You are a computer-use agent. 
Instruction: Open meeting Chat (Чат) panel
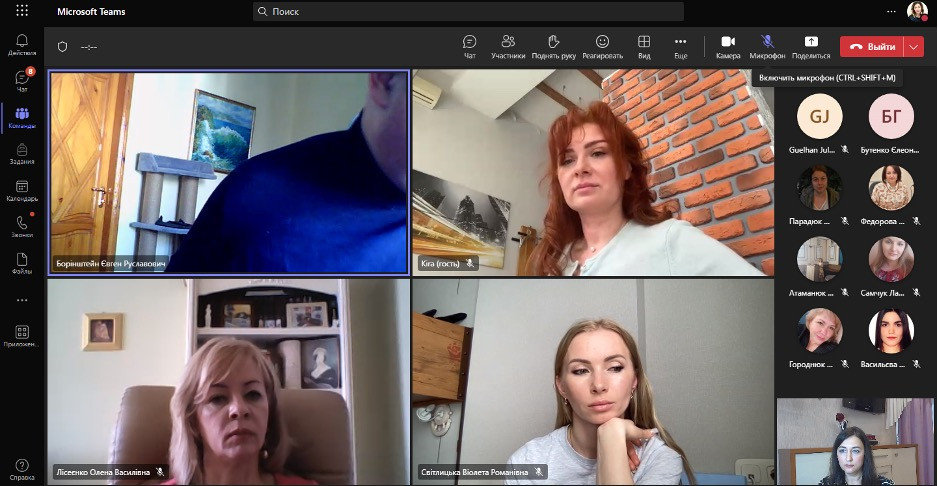click(x=470, y=47)
